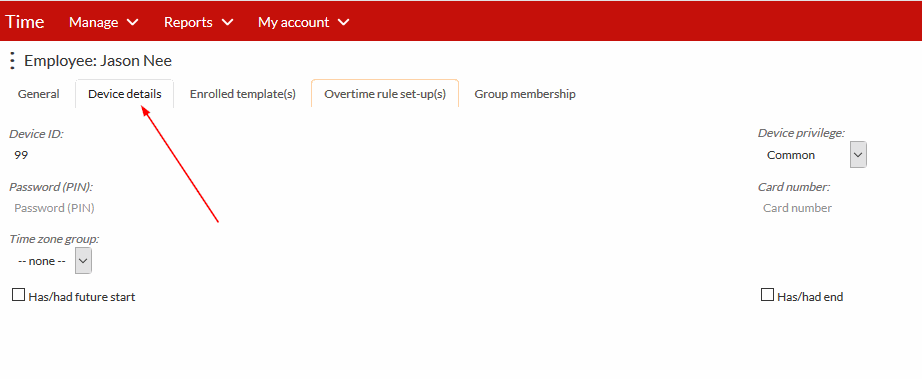The height and width of the screenshot is (379, 922).
Task: Click the 'Time zone group:' label
Action: (x=54, y=239)
